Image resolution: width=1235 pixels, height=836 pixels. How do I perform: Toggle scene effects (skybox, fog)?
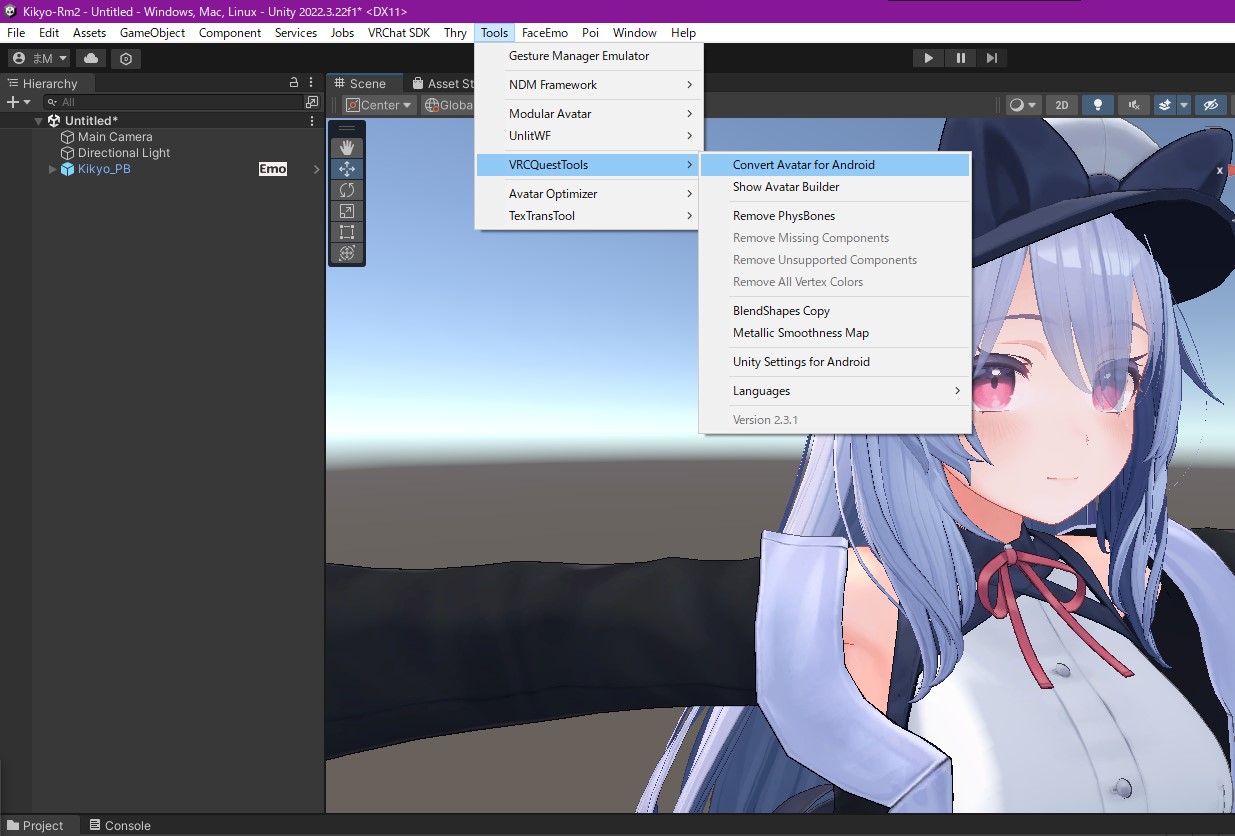(x=1165, y=105)
